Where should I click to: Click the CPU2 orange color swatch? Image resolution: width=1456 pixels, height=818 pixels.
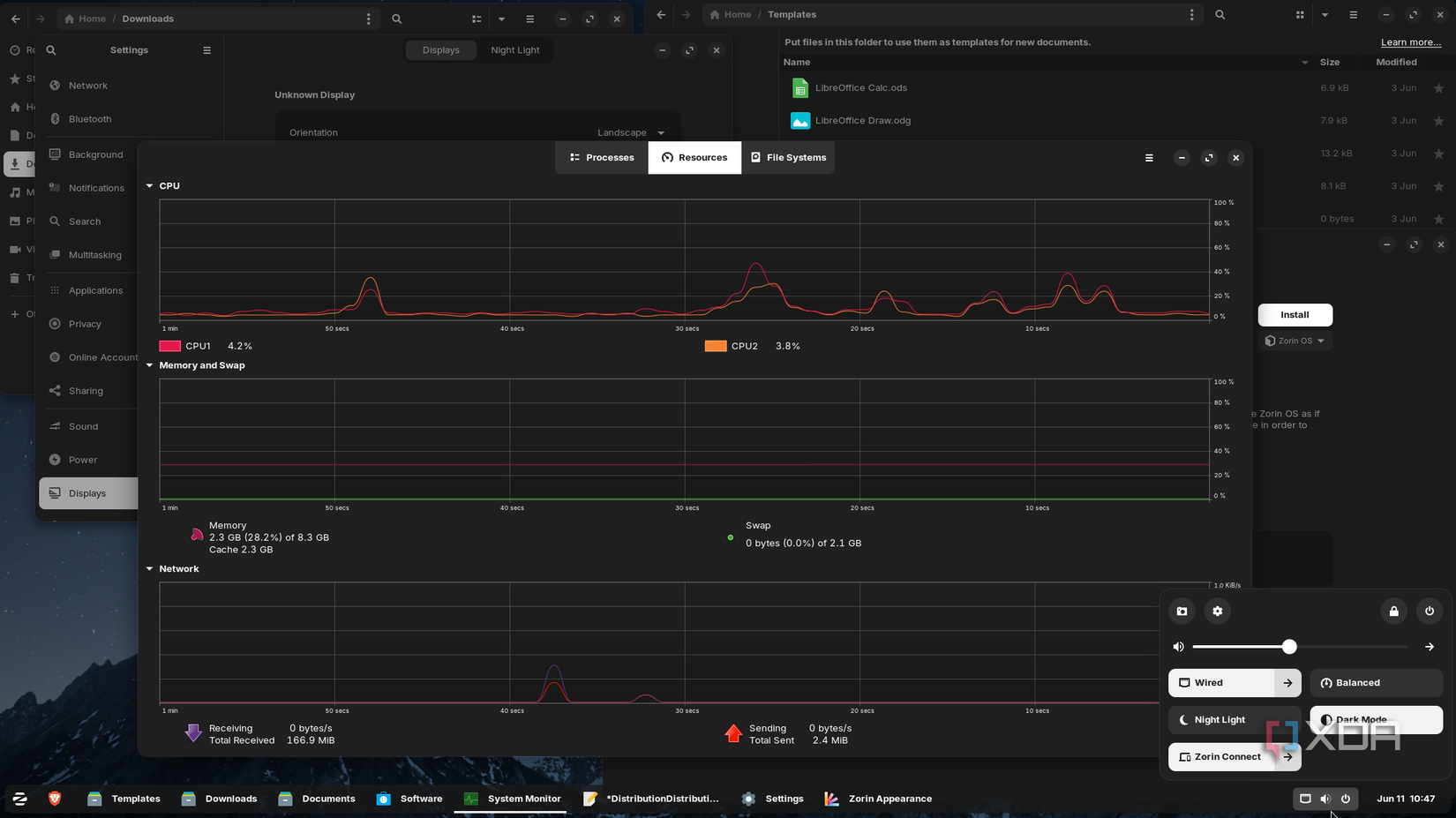pyautogui.click(x=716, y=346)
